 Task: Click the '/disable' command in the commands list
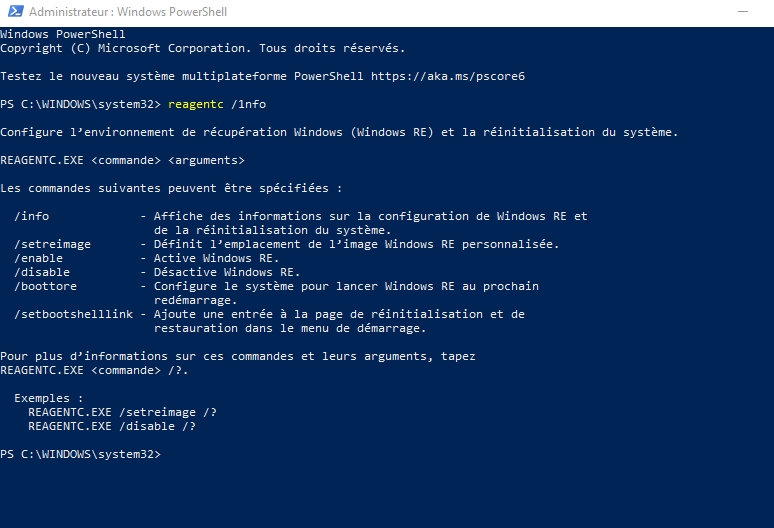[x=42, y=272]
